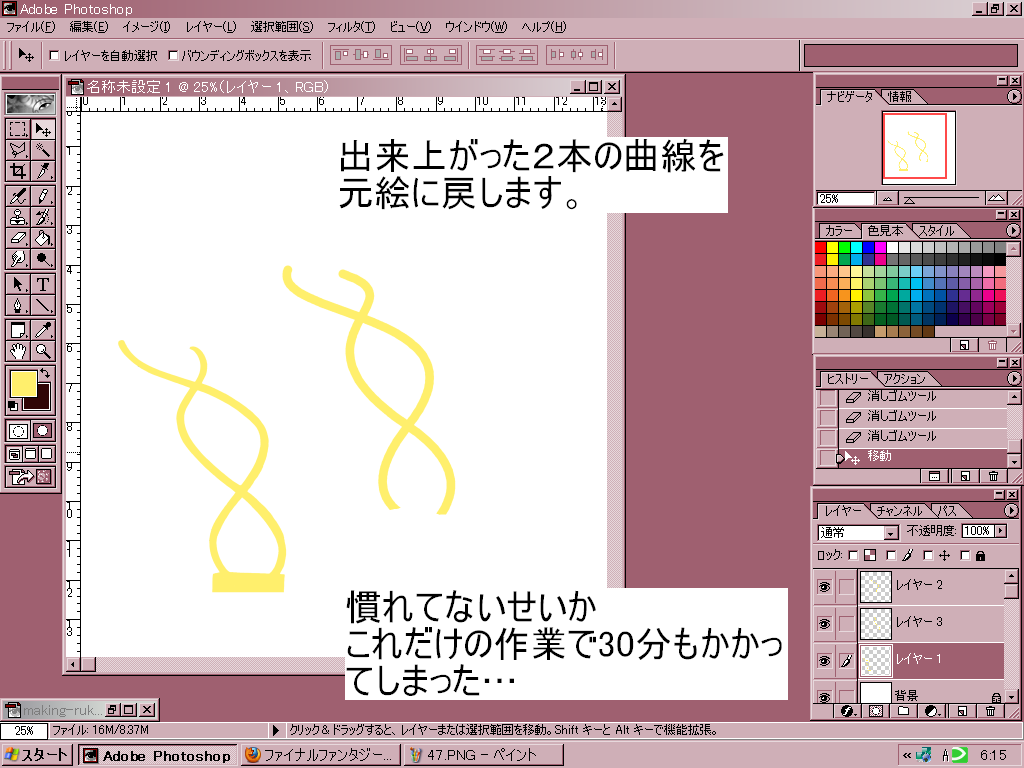Select the Zoom magnifier tool

pyautogui.click(x=44, y=351)
